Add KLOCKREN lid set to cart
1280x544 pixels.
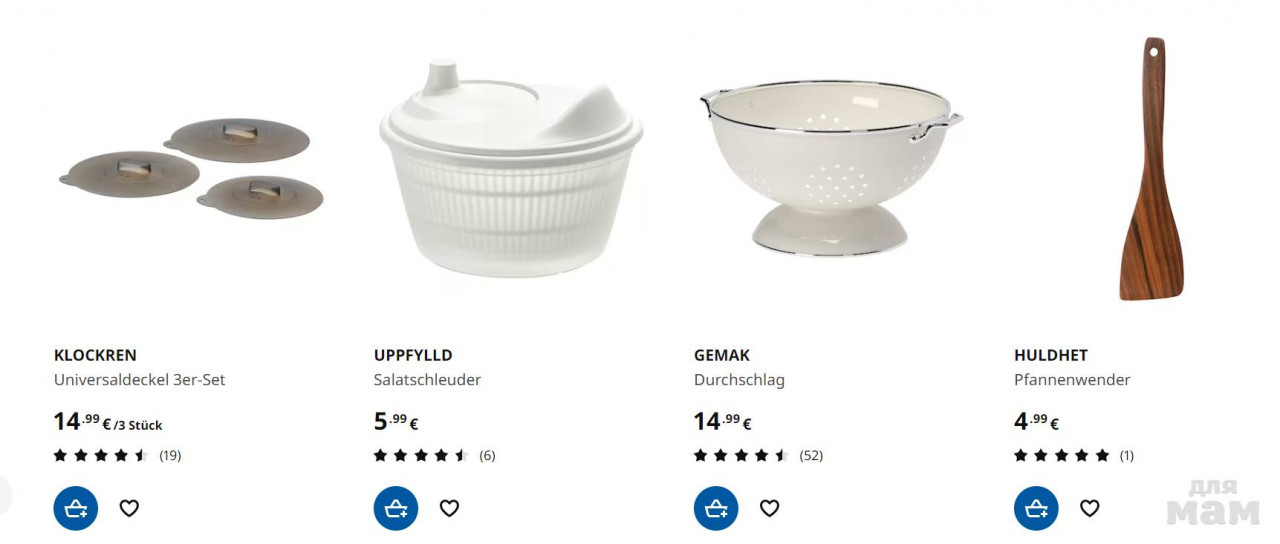pos(76,508)
